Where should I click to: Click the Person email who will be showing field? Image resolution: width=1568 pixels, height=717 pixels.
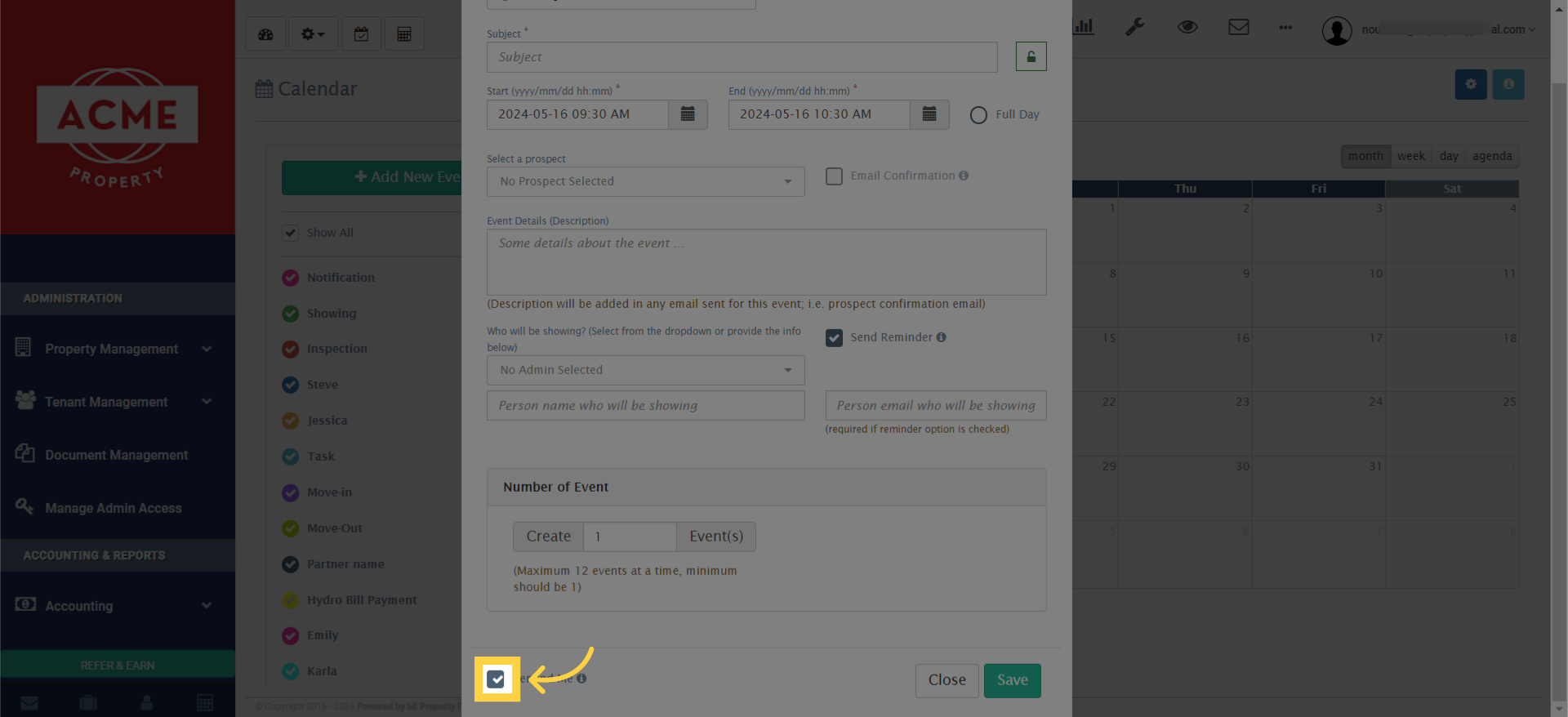[936, 406]
